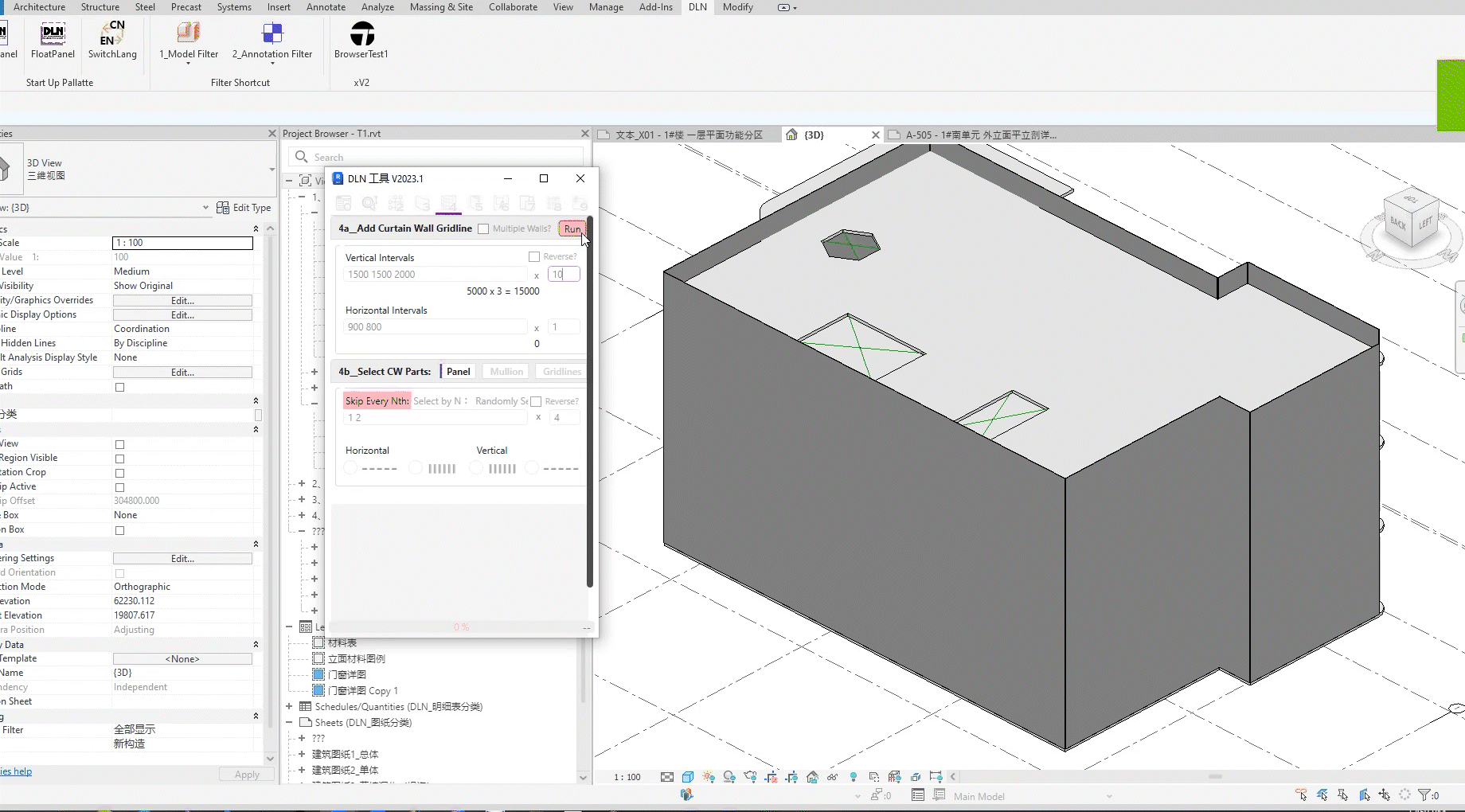Expand the 建筑图纸2_单体 sheet group
The image size is (1465, 812).
(302, 771)
